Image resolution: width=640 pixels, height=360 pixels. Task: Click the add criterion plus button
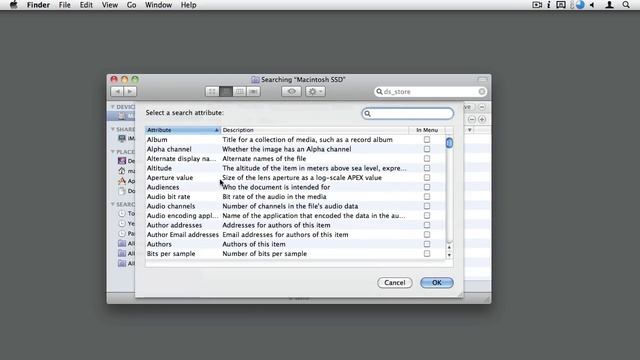pos(482,119)
